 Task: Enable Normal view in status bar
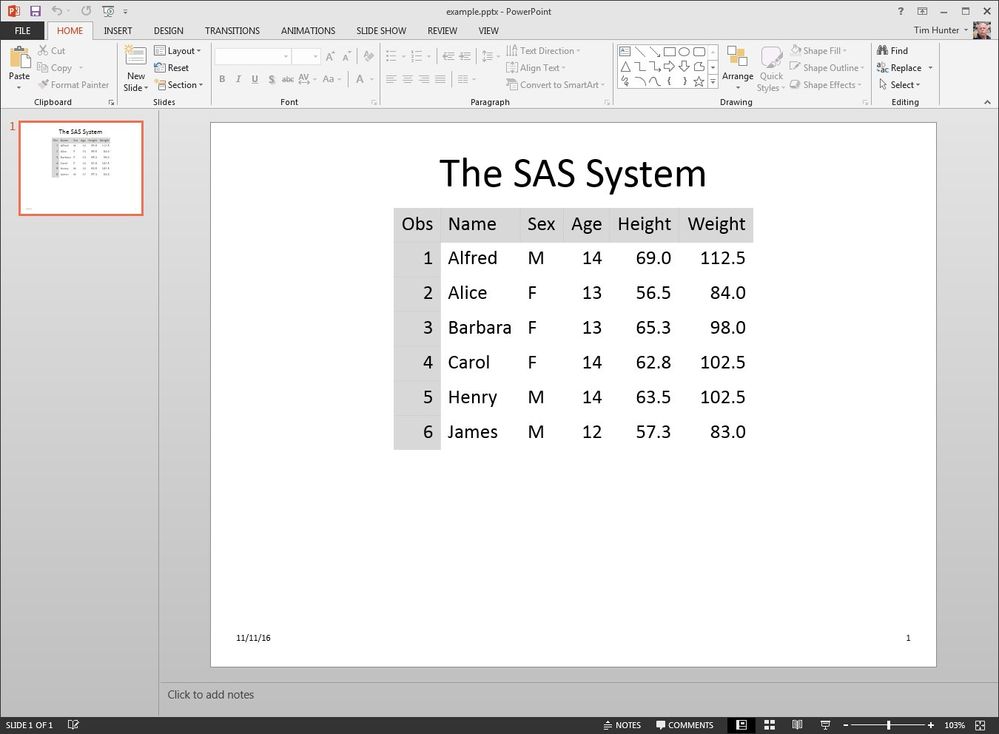(742, 725)
